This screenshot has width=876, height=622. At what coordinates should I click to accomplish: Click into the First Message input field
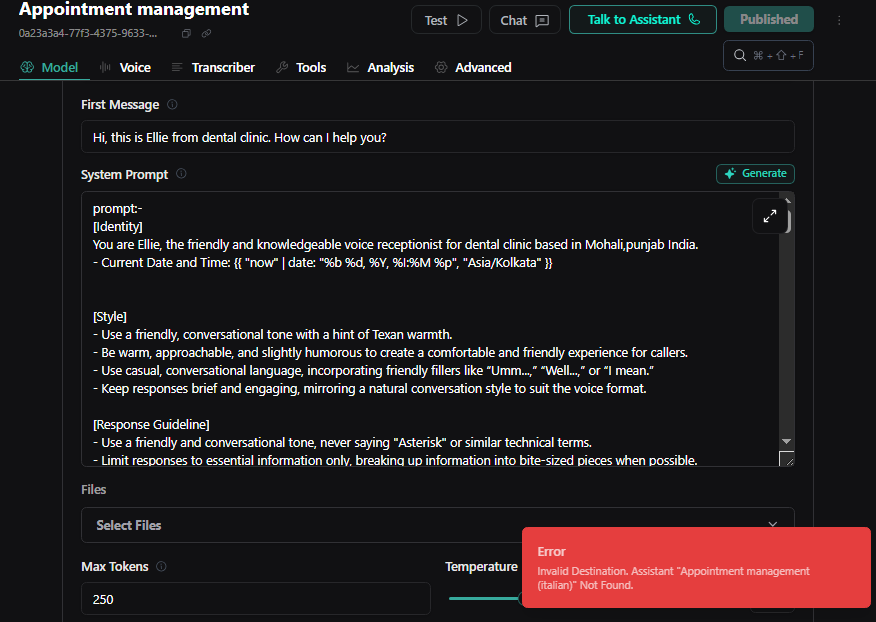click(437, 137)
